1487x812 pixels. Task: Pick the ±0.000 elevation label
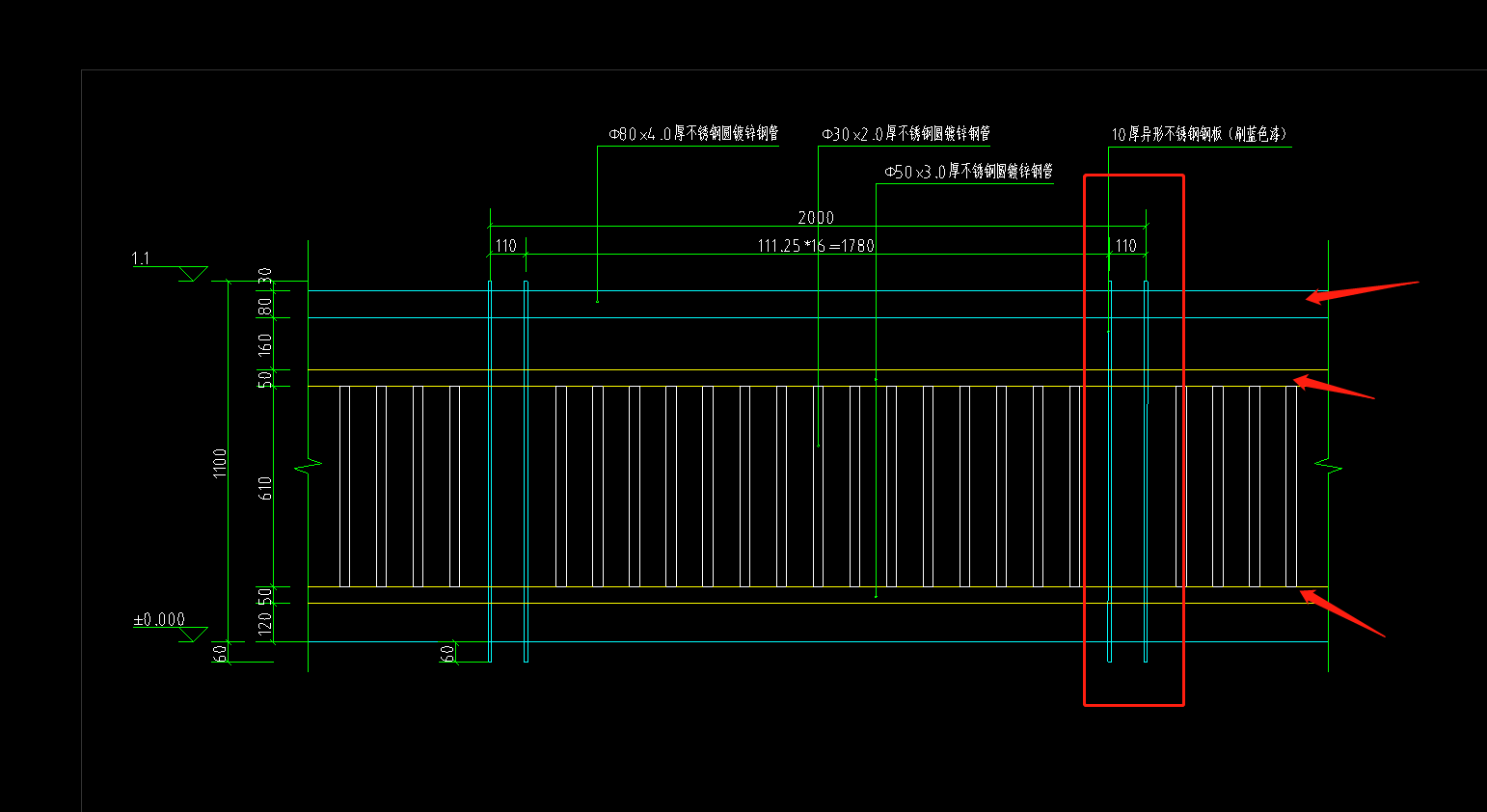(159, 619)
